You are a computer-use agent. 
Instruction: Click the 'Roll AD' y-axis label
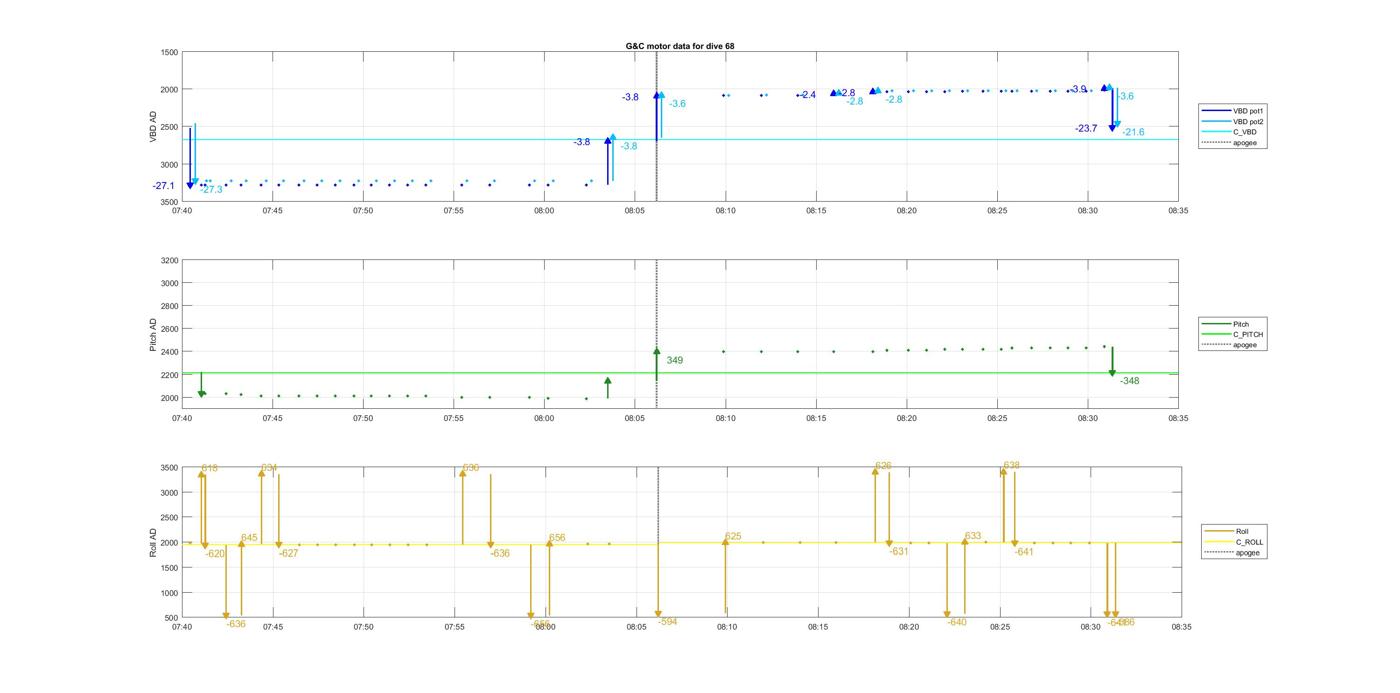pos(153,542)
